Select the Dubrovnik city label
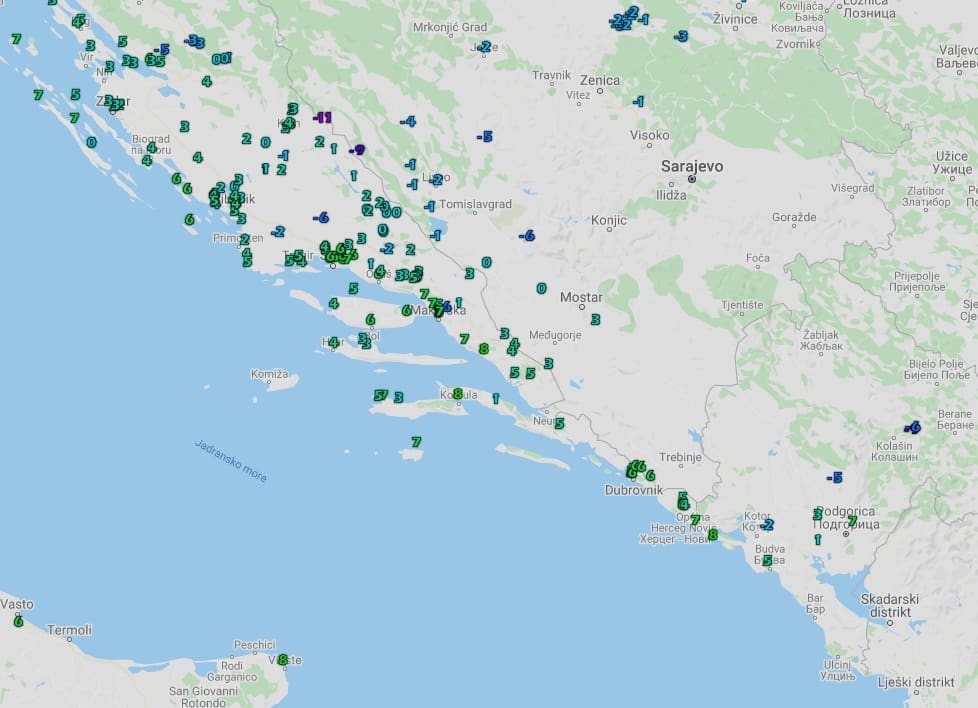This screenshot has width=978, height=708. click(x=634, y=490)
